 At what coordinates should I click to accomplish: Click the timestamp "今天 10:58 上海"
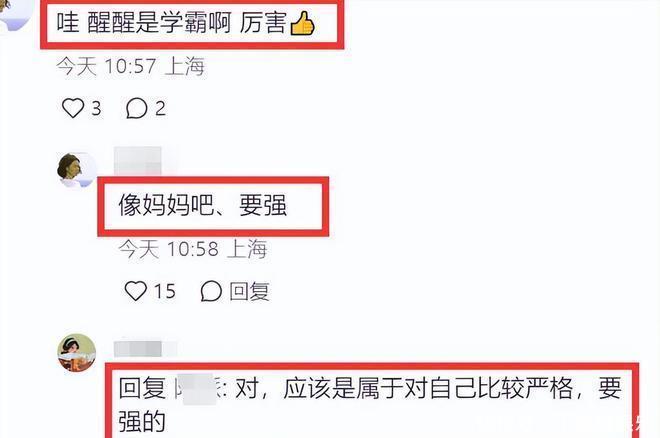click(x=193, y=249)
